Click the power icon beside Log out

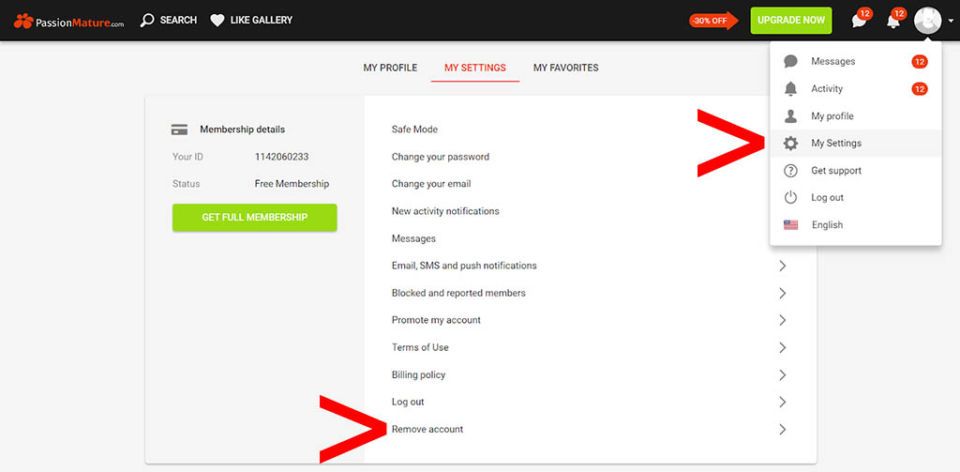click(x=791, y=197)
